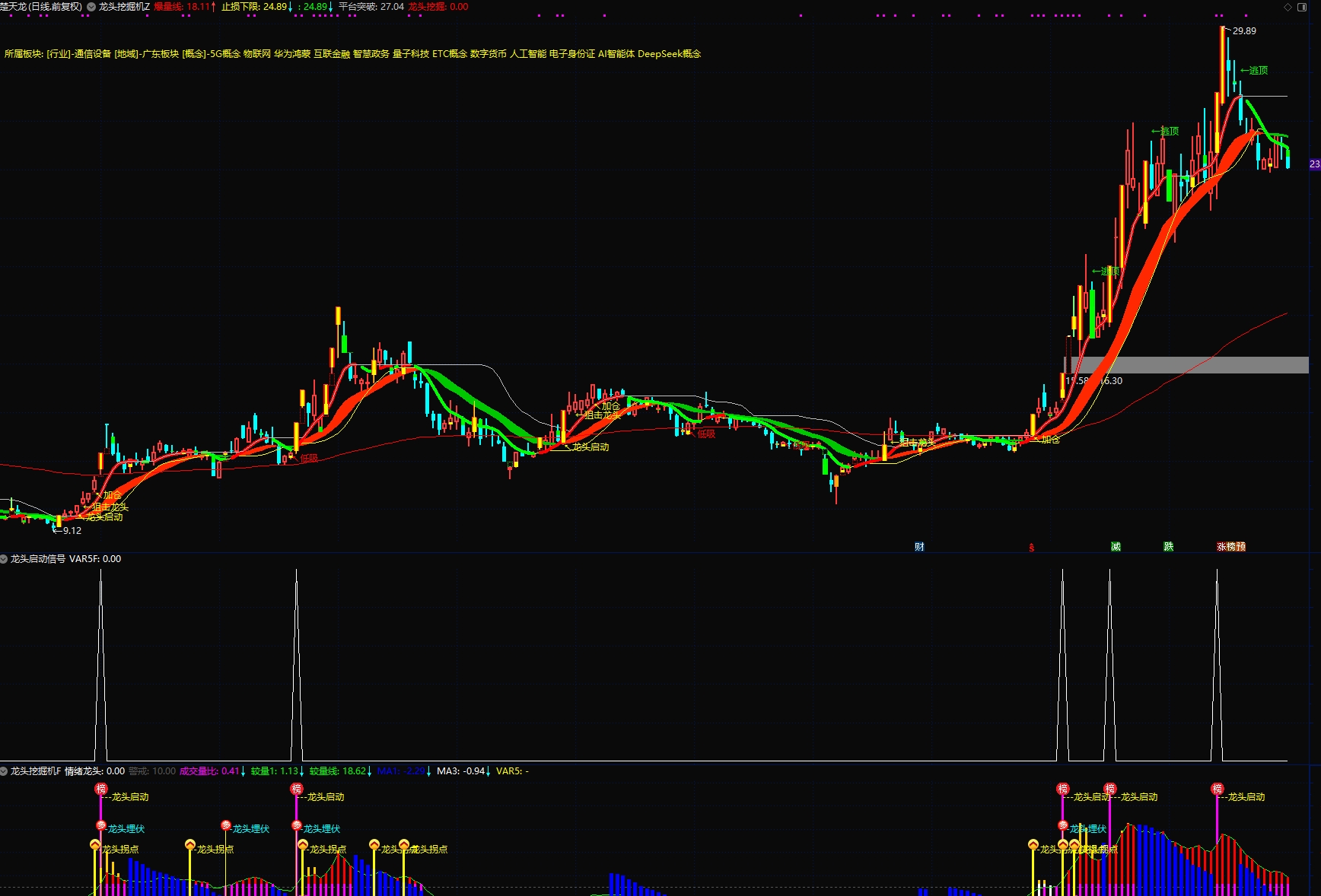
Task: Click the rightmost 榜 icon near 龙头启动
Action: [x=1218, y=790]
